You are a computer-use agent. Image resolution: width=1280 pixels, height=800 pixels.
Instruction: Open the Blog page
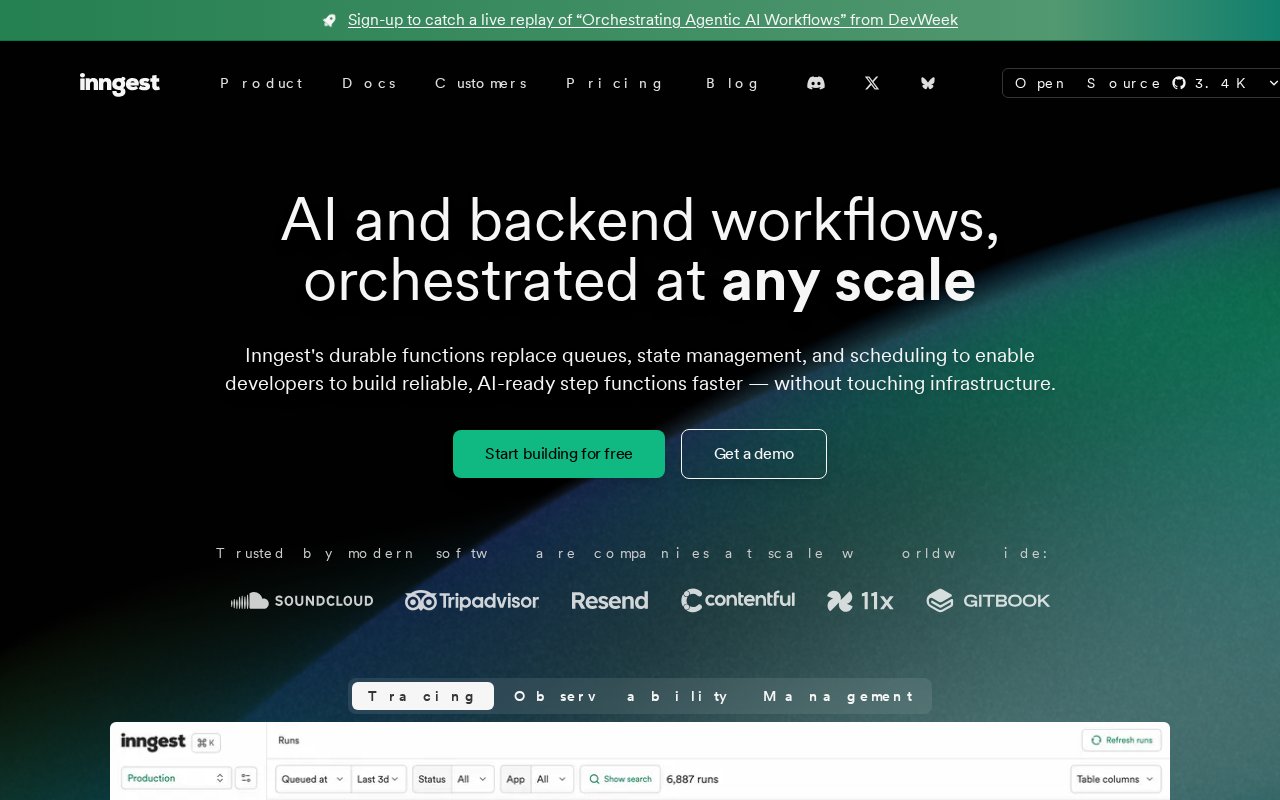click(x=733, y=83)
